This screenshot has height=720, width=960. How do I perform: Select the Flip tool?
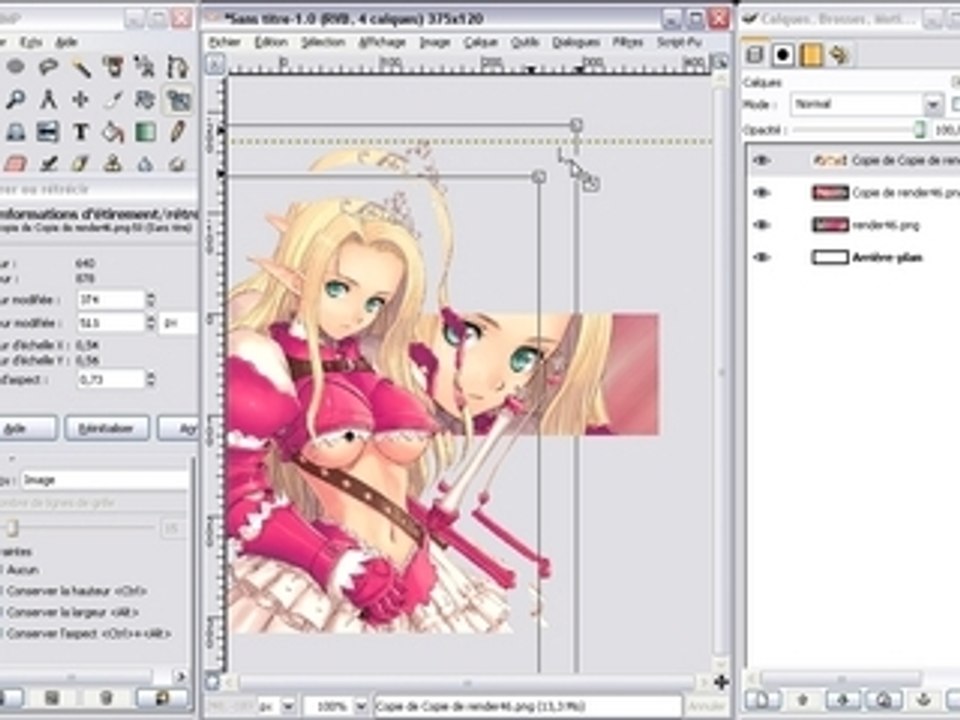point(48,132)
